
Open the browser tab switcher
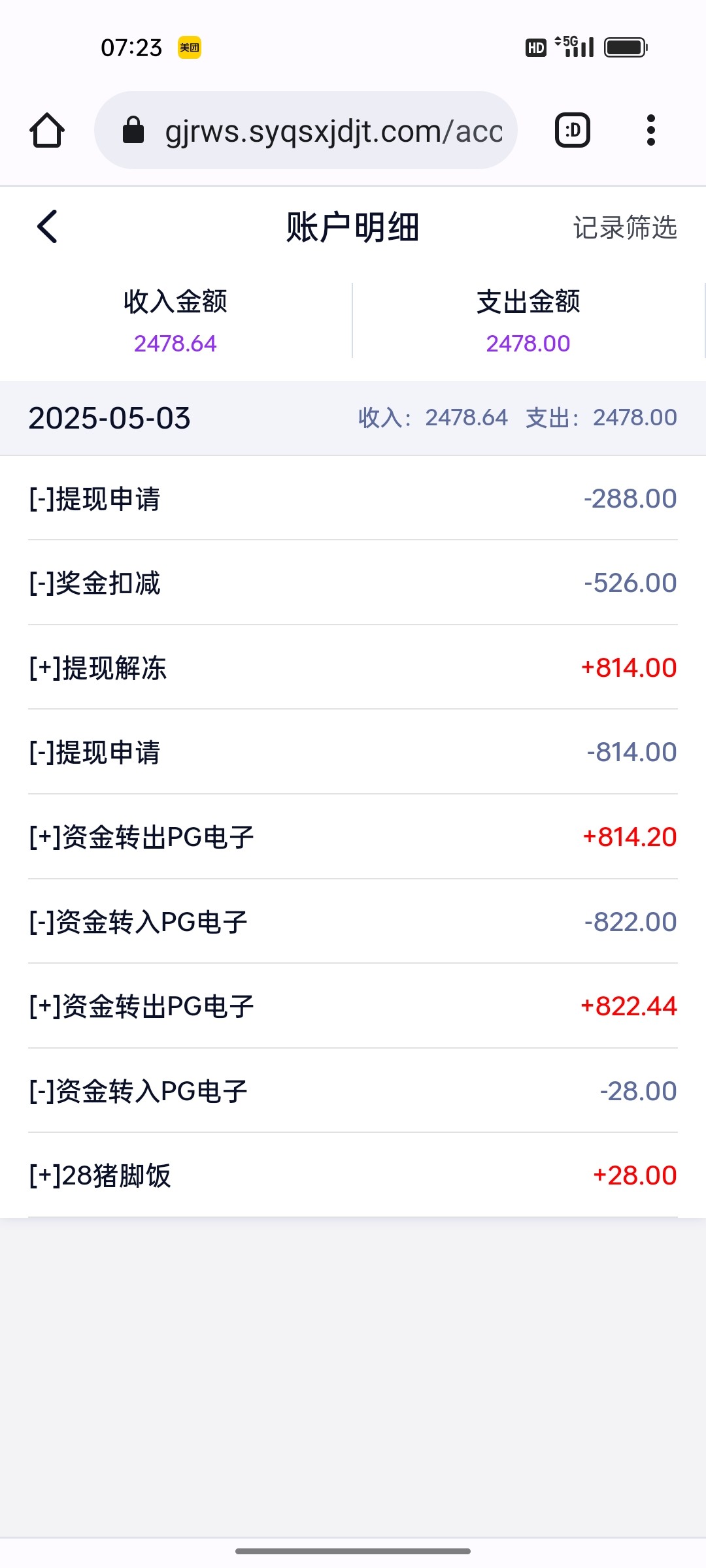click(572, 131)
